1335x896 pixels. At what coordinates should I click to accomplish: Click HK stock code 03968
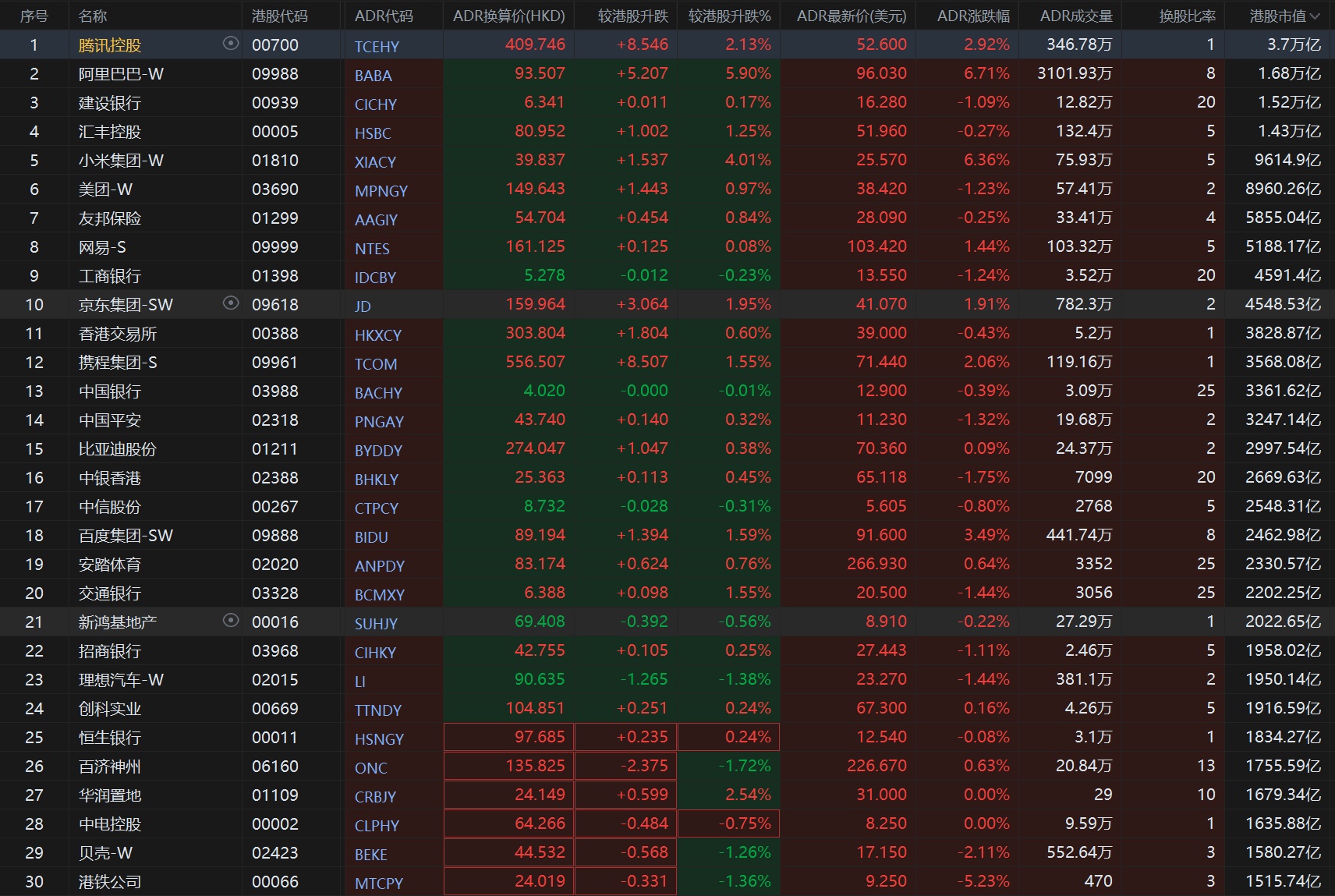point(275,651)
